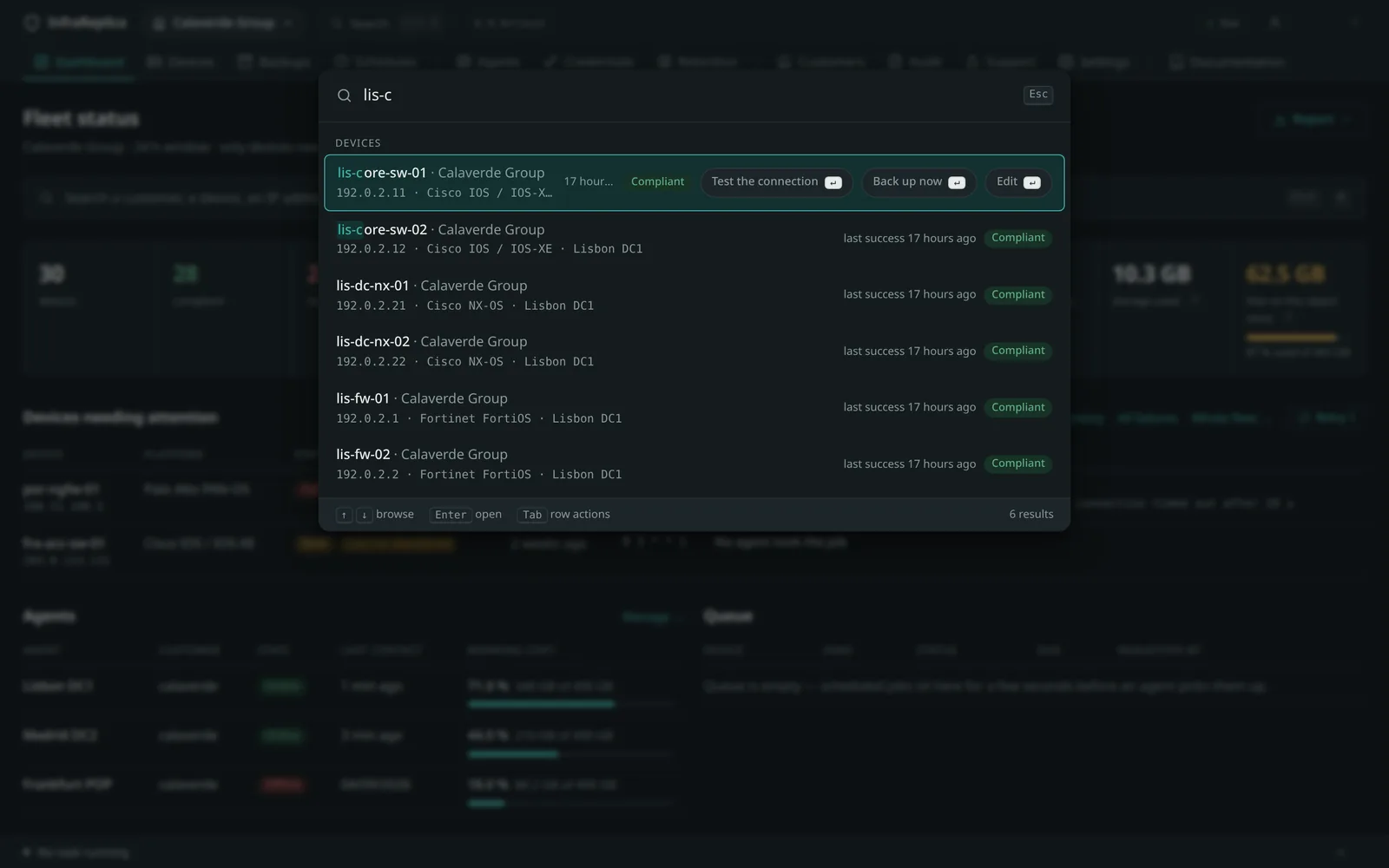This screenshot has width=1389, height=868.
Task: Click the up arrow key hint in the footer
Action: pyautogui.click(x=344, y=515)
